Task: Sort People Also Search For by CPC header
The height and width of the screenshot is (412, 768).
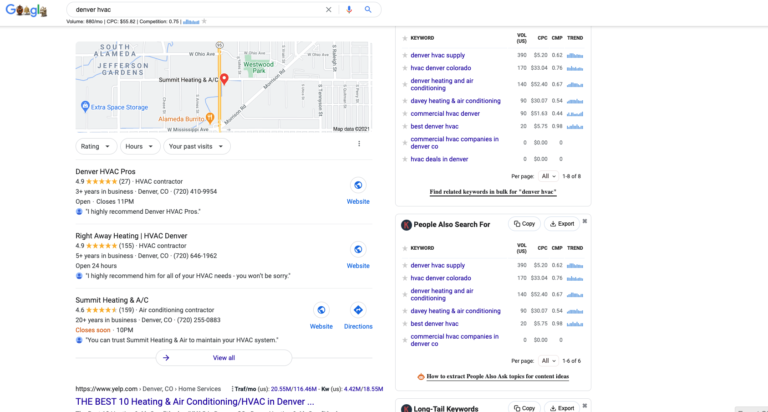Action: 542,248
